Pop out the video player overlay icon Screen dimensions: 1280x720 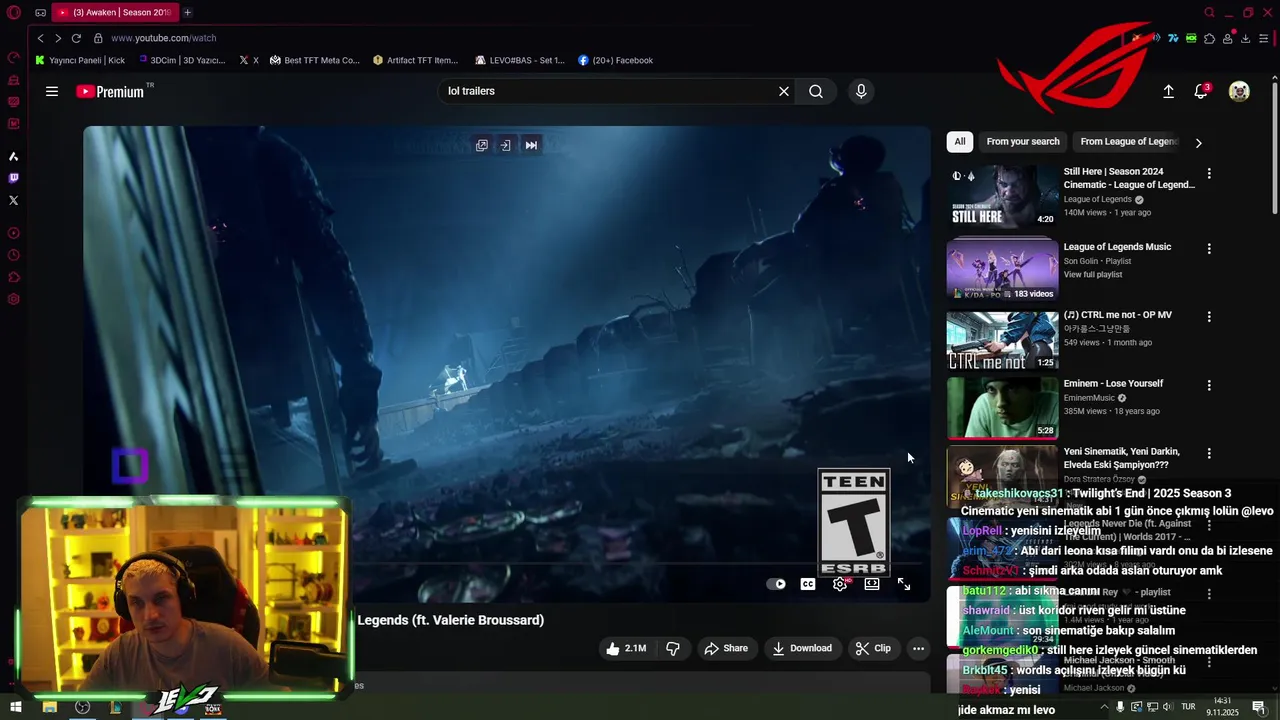[482, 145]
